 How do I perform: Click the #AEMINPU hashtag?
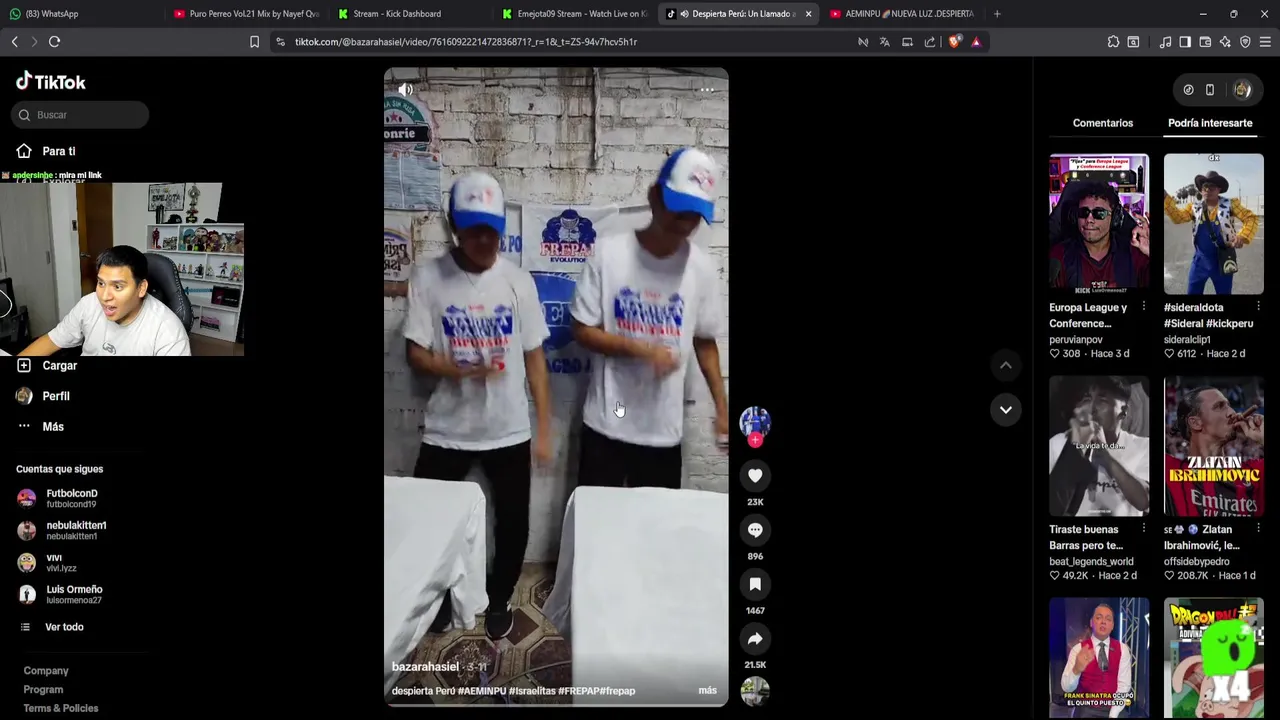tap(481, 691)
